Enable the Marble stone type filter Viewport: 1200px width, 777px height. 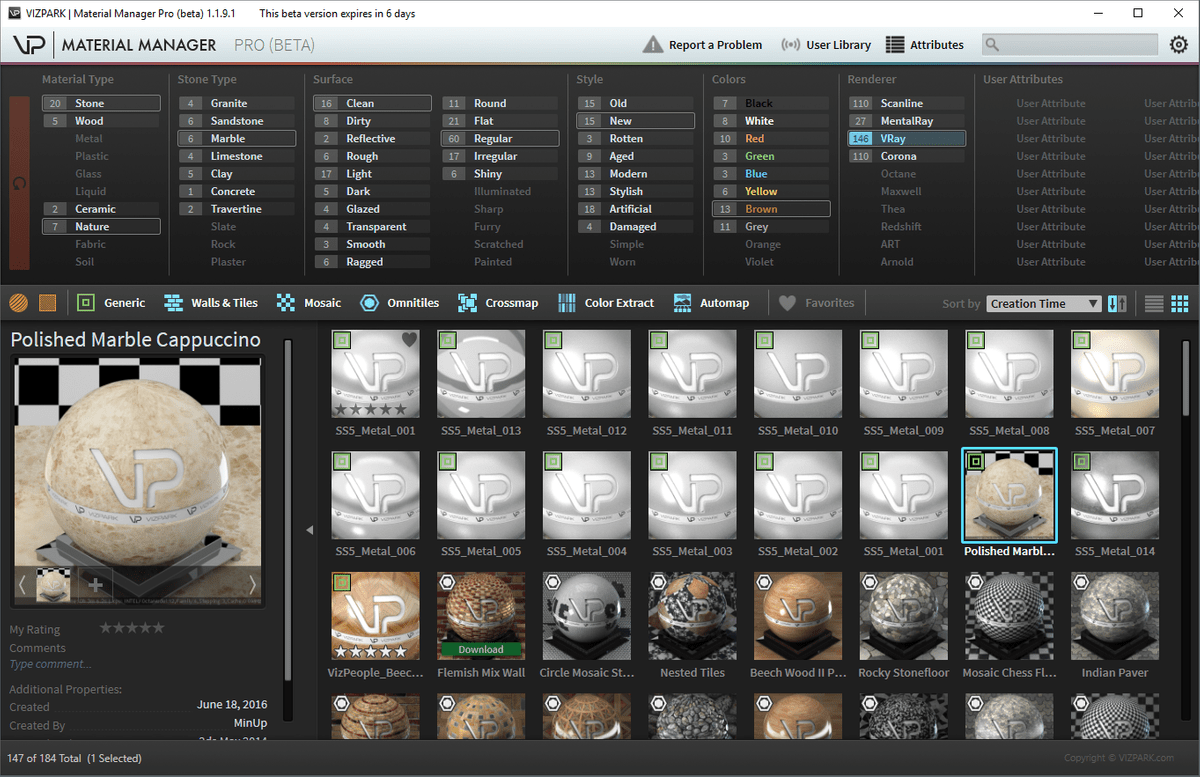(236, 138)
